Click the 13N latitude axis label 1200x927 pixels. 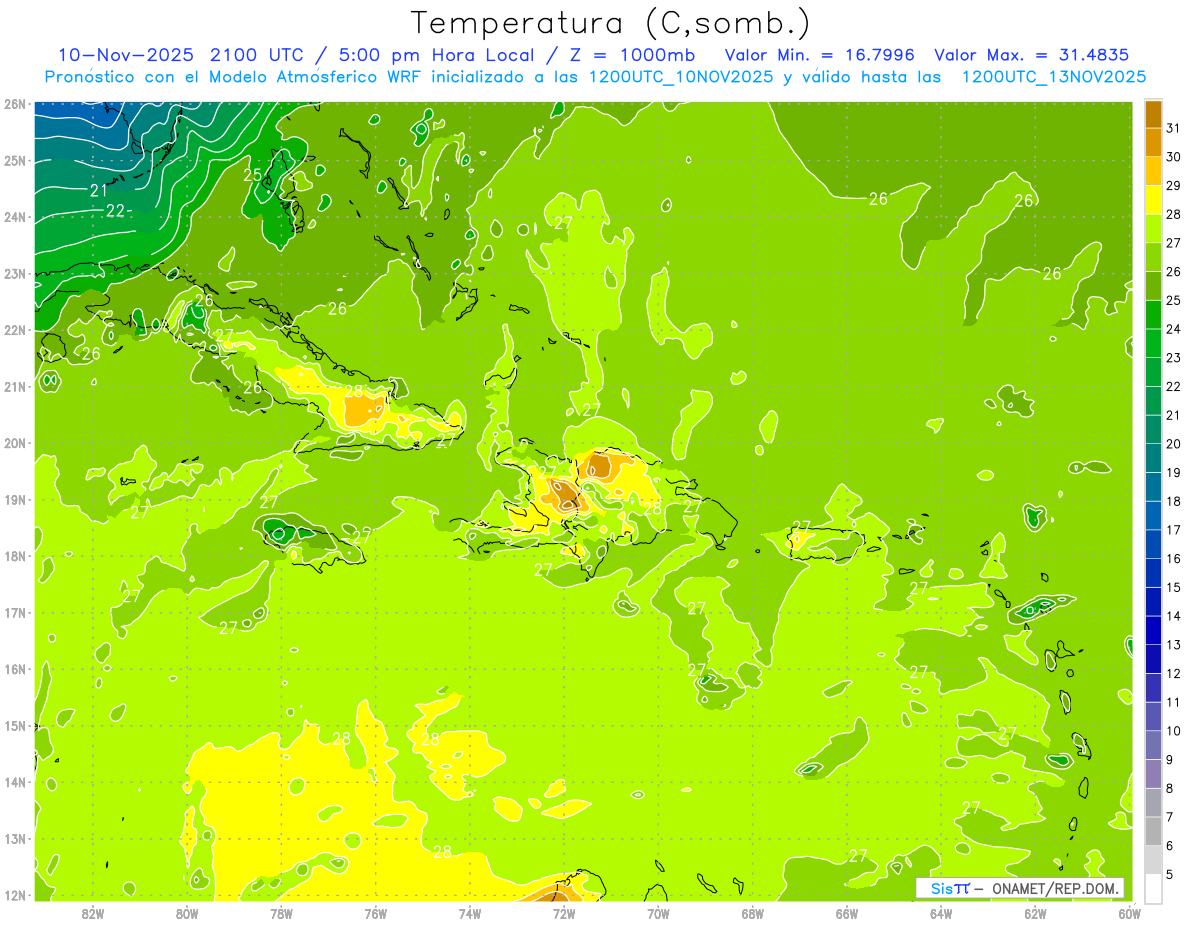pyautogui.click(x=15, y=839)
